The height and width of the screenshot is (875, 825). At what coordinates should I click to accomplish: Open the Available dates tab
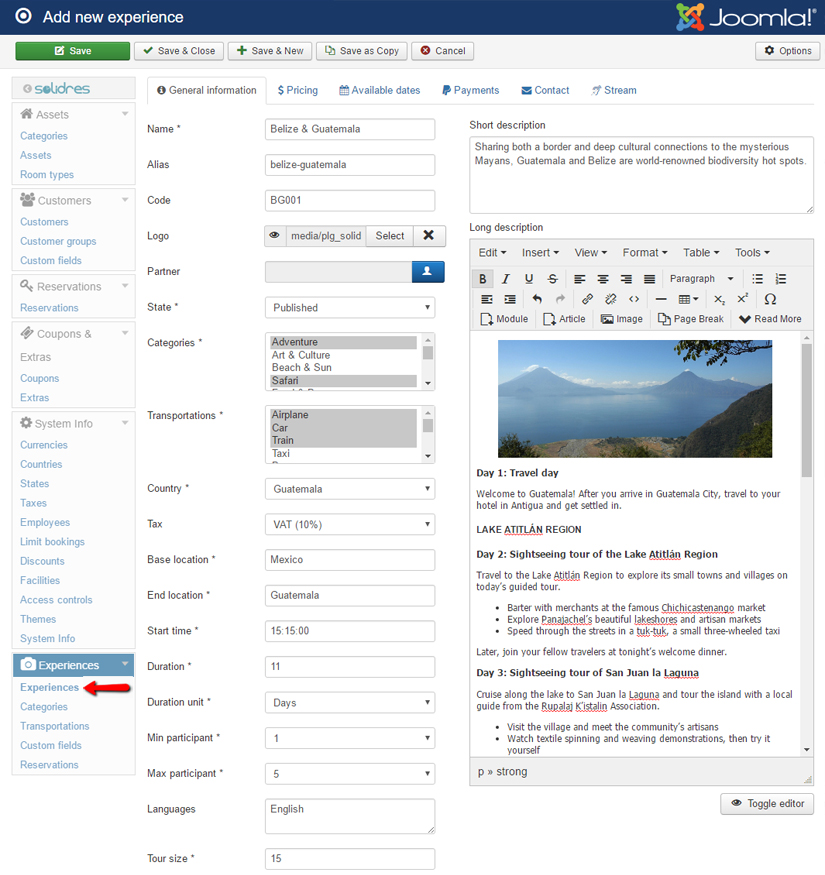[x=379, y=90]
